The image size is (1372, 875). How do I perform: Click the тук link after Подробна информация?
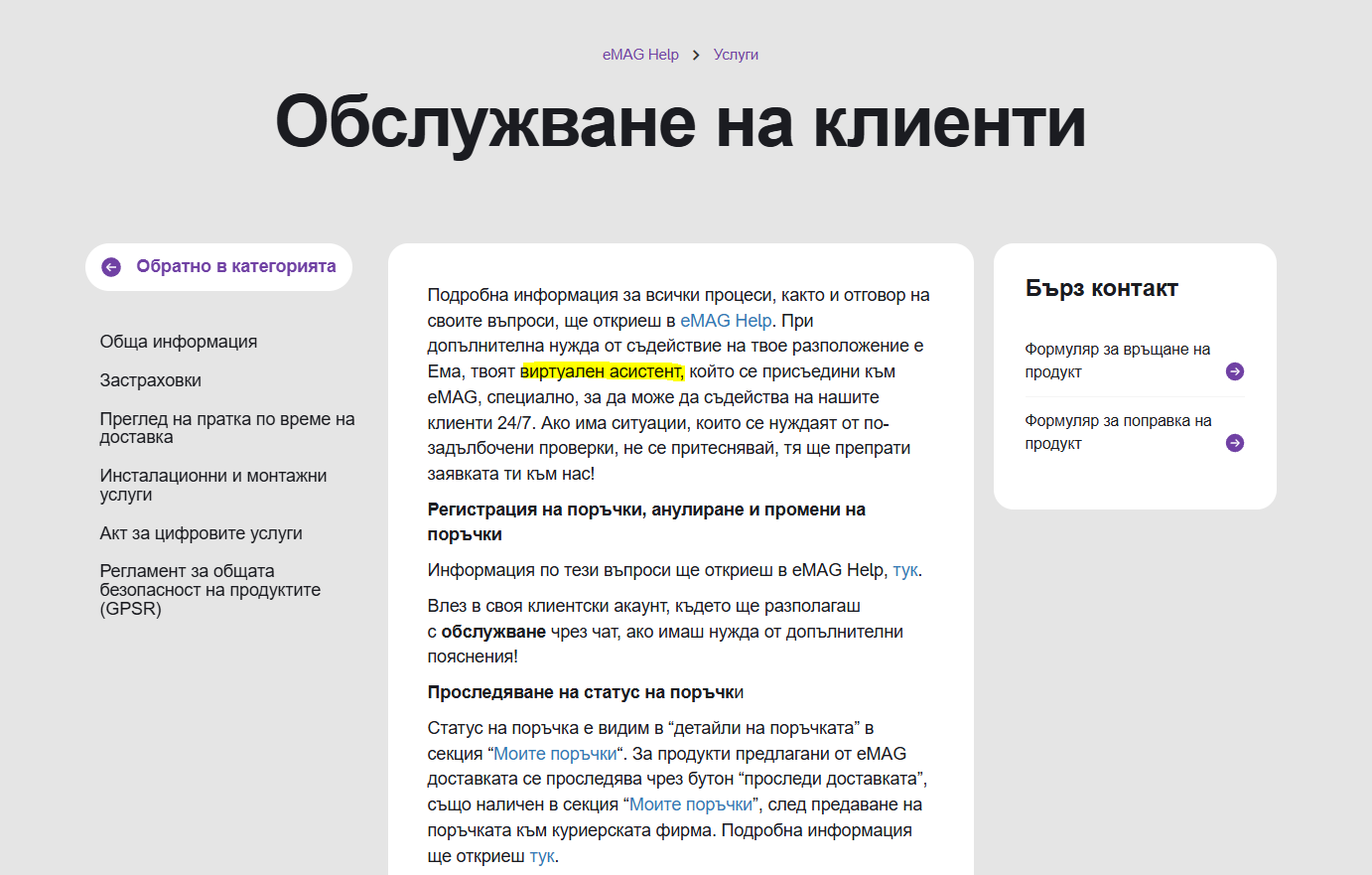pos(541,856)
